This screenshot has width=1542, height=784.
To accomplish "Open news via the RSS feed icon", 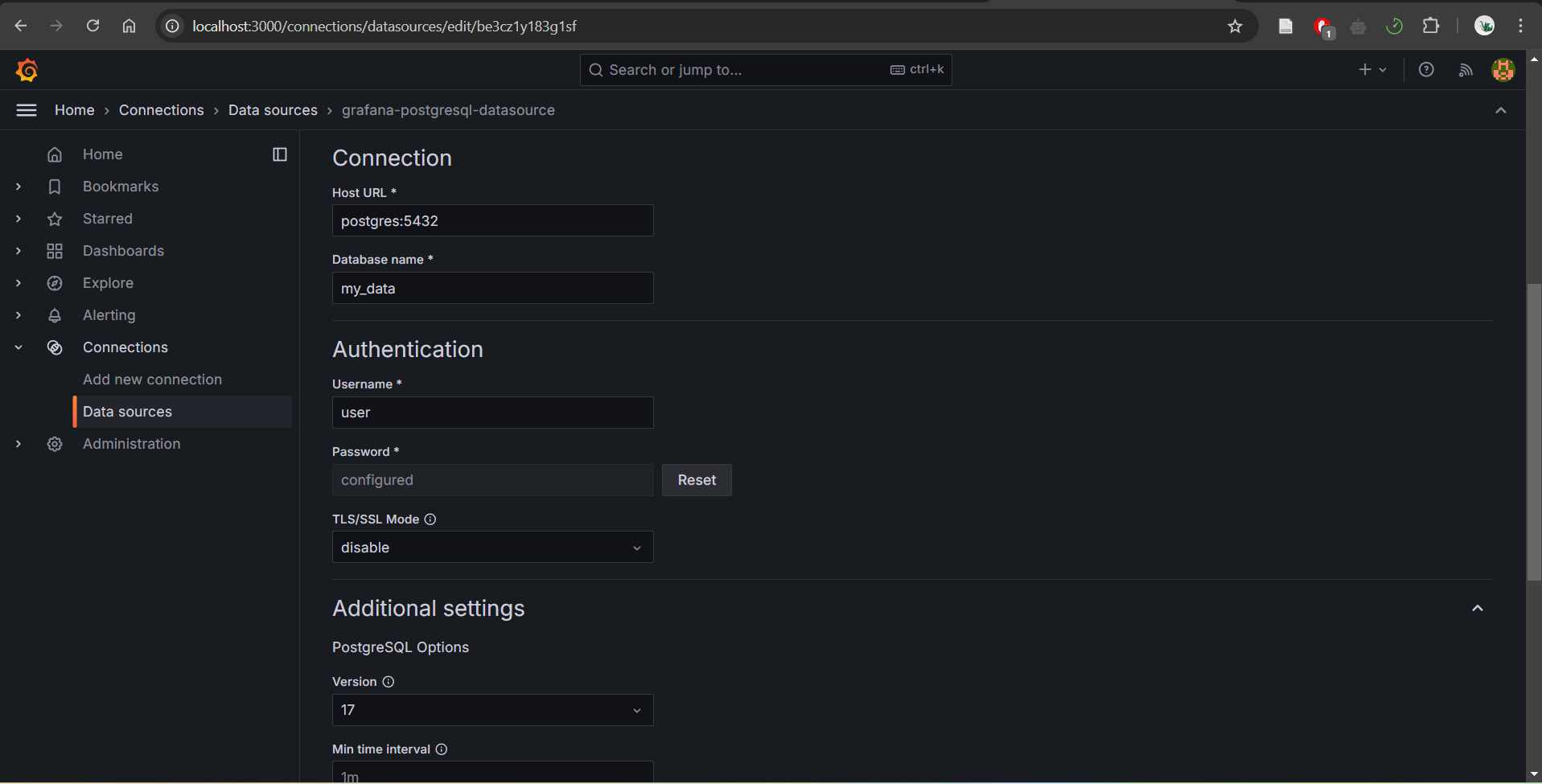I will coord(1466,70).
